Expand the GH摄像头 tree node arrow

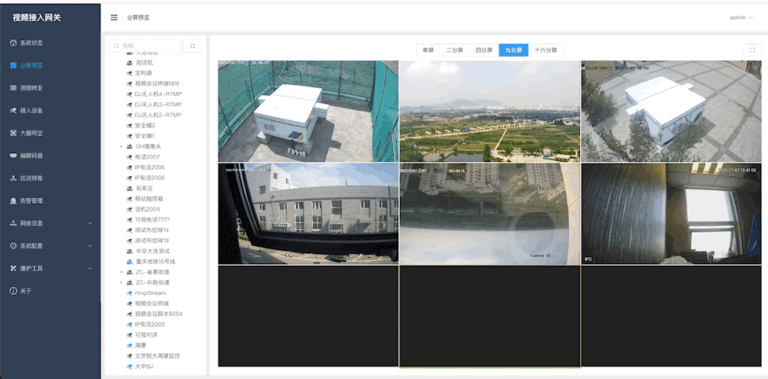click(x=121, y=146)
